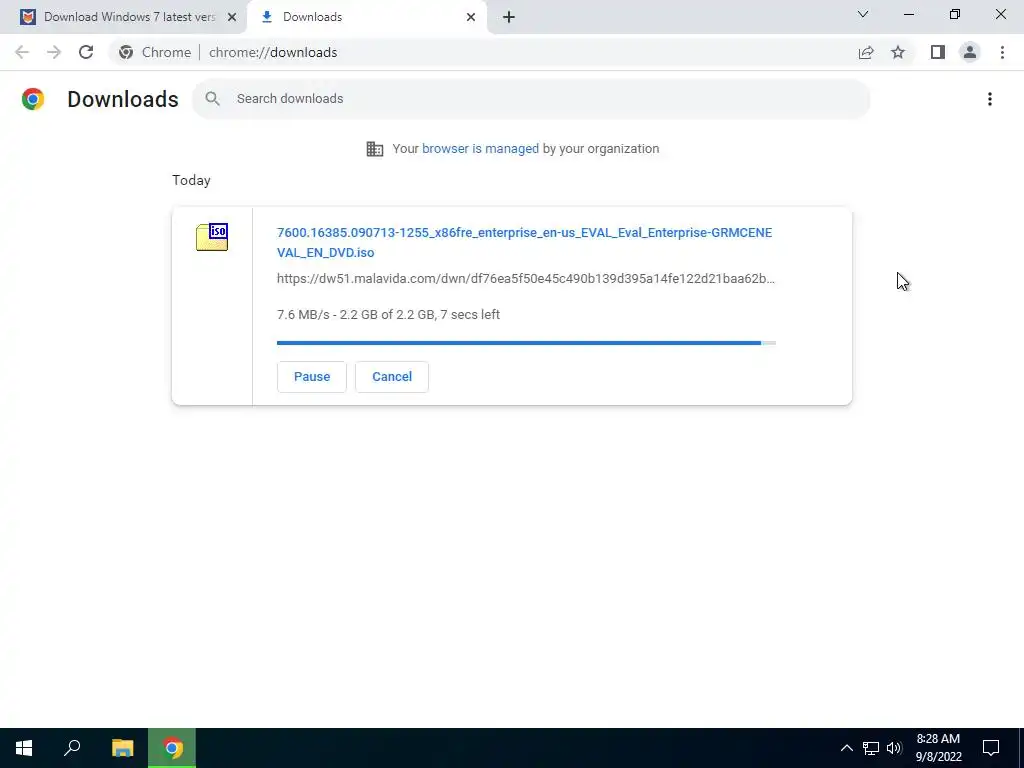
Task: Click the share this page icon
Action: click(866, 52)
